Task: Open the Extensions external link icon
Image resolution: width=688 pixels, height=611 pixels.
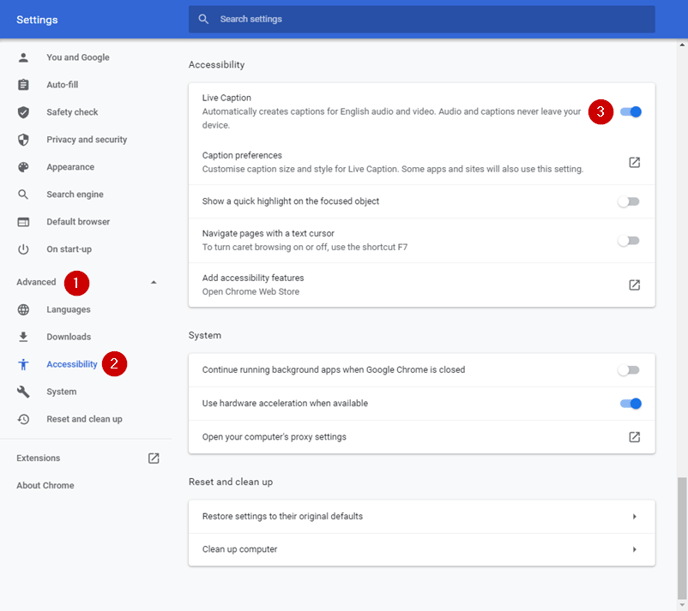Action: [154, 458]
